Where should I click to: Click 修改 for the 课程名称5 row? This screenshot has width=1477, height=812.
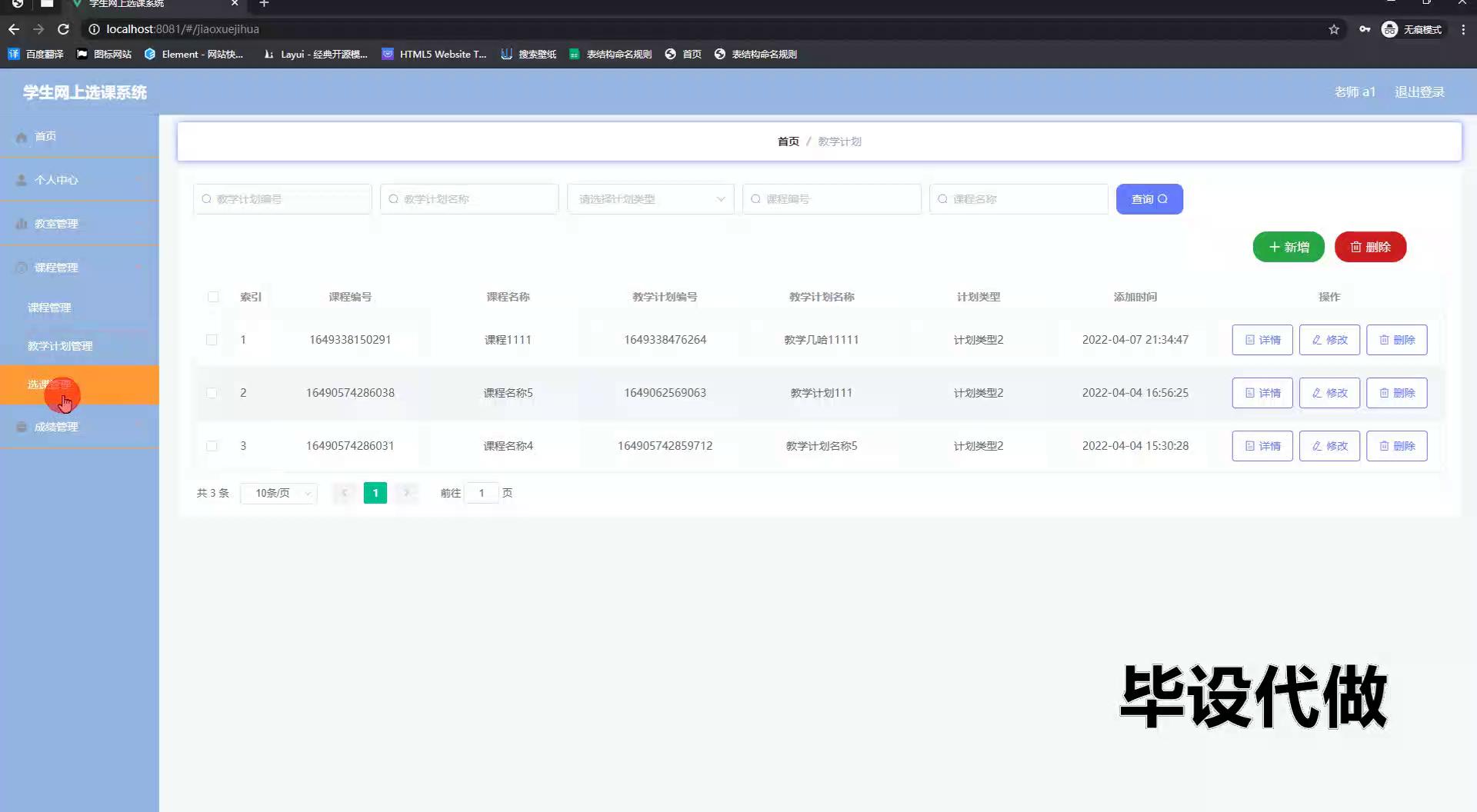tap(1329, 393)
